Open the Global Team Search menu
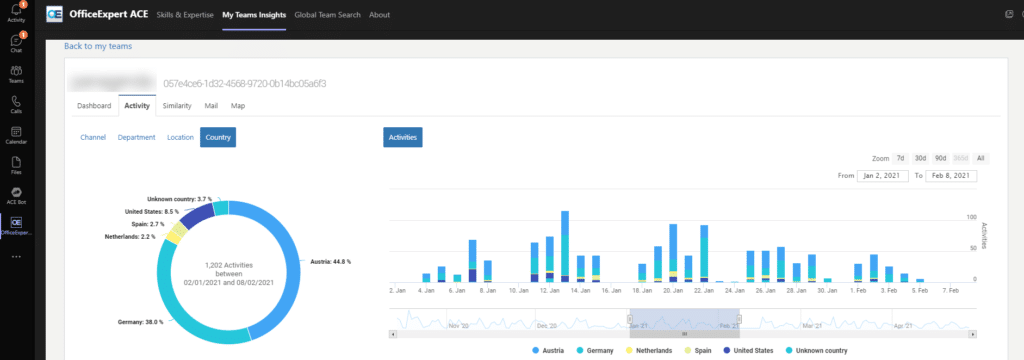 [x=327, y=14]
